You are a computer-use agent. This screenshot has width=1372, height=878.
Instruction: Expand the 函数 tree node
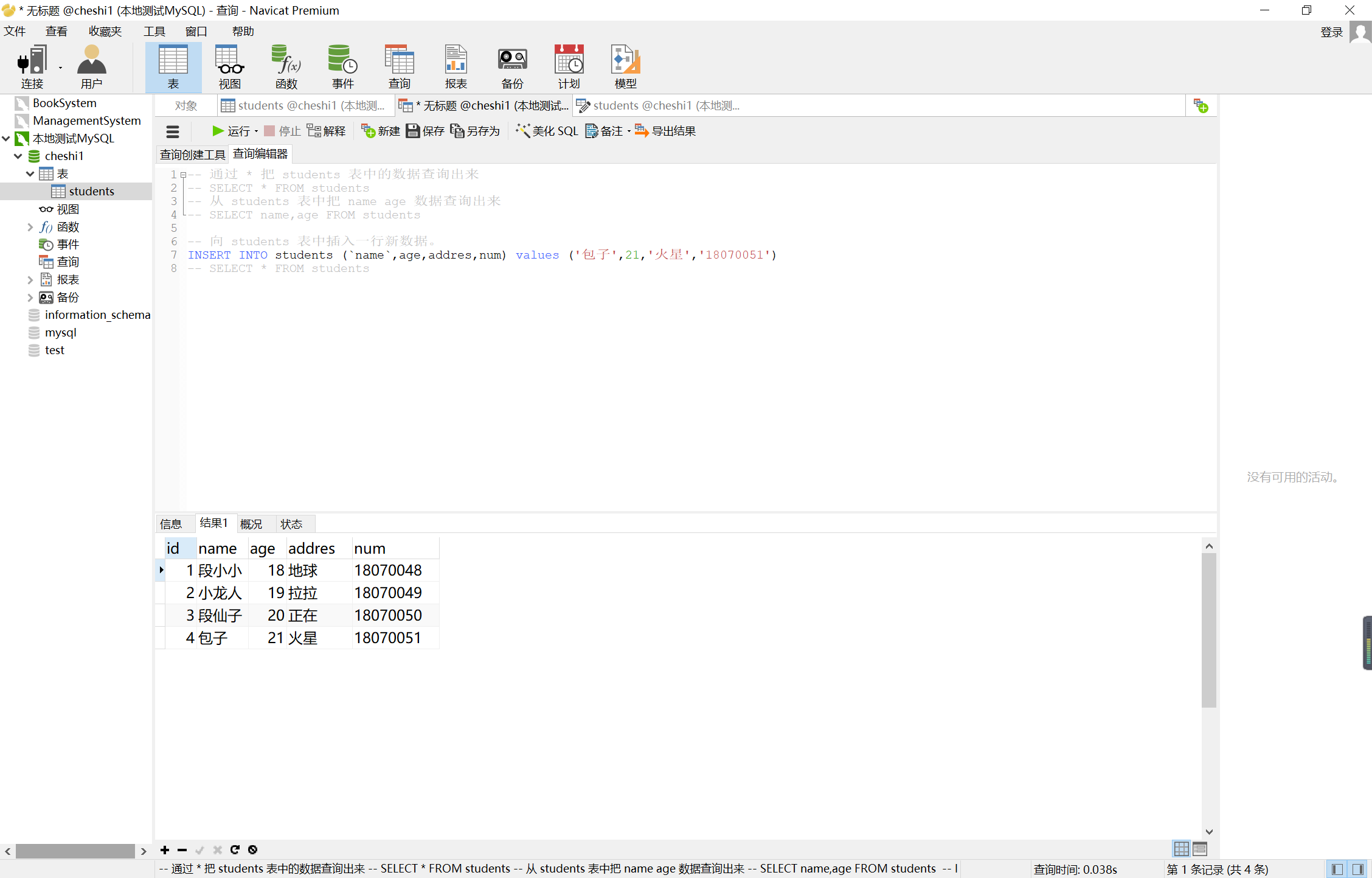click(x=30, y=227)
